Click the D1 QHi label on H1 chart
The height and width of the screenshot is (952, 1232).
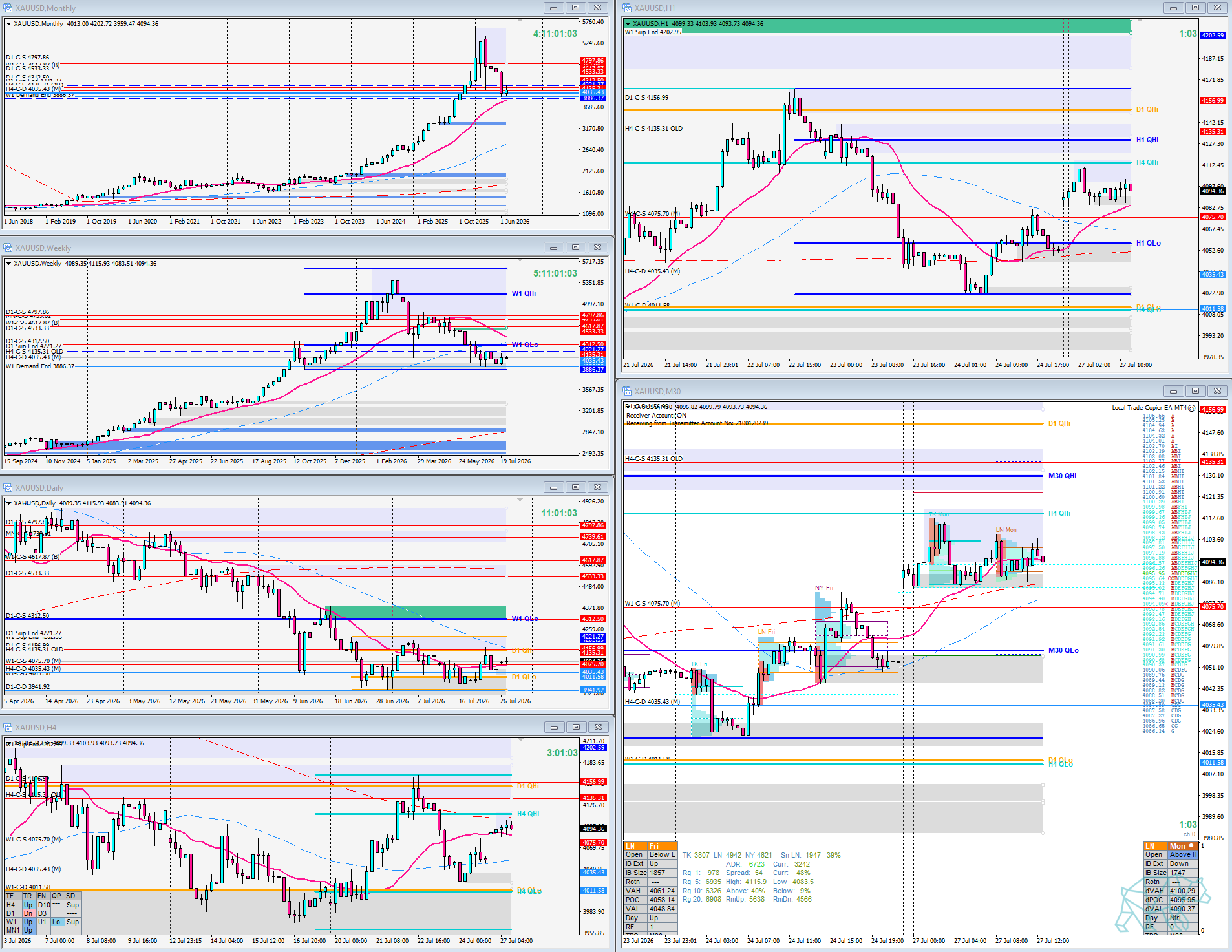point(1147,110)
